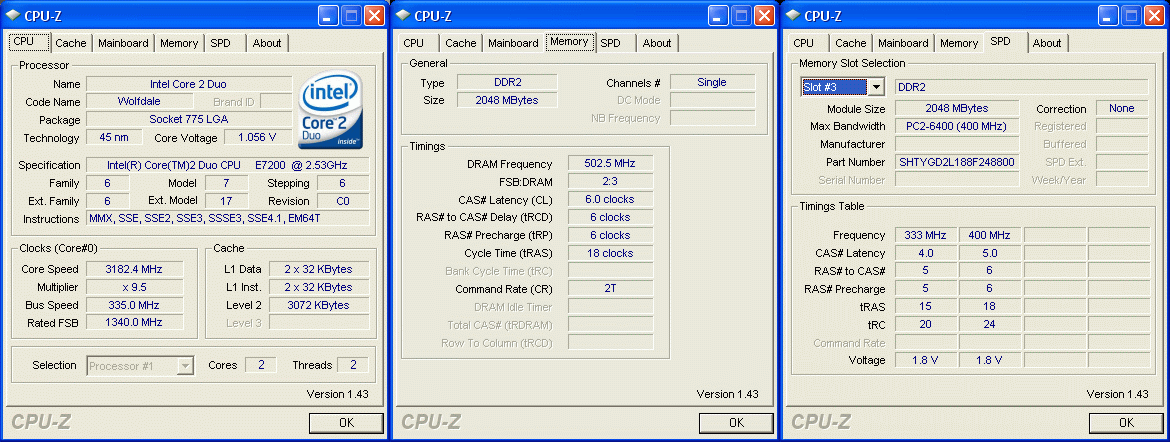Click the Intel Core 2 Duo logo

[331, 110]
